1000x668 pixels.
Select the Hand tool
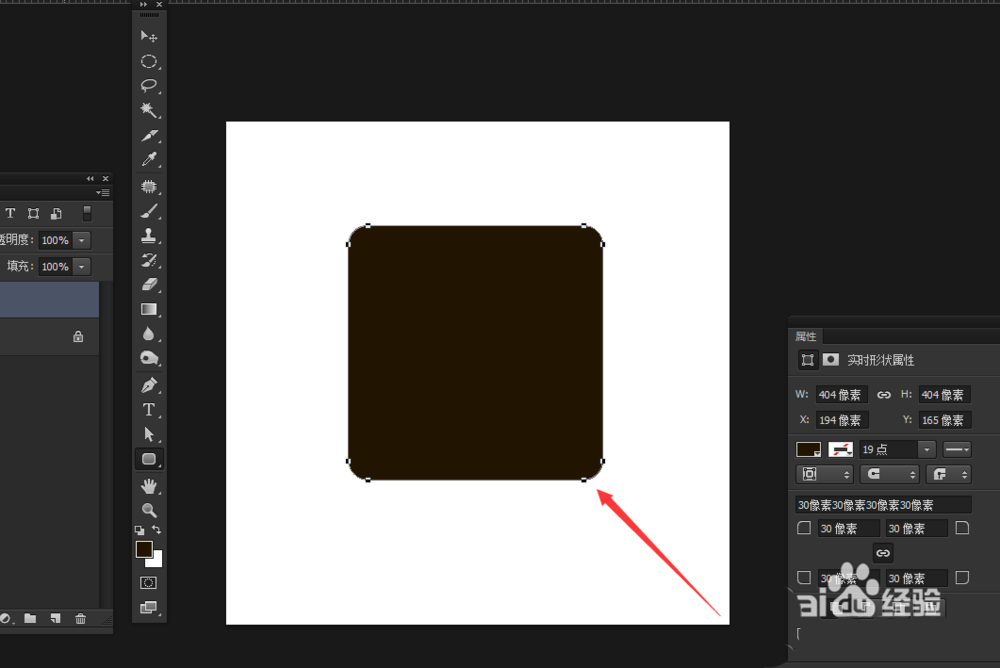(x=149, y=486)
